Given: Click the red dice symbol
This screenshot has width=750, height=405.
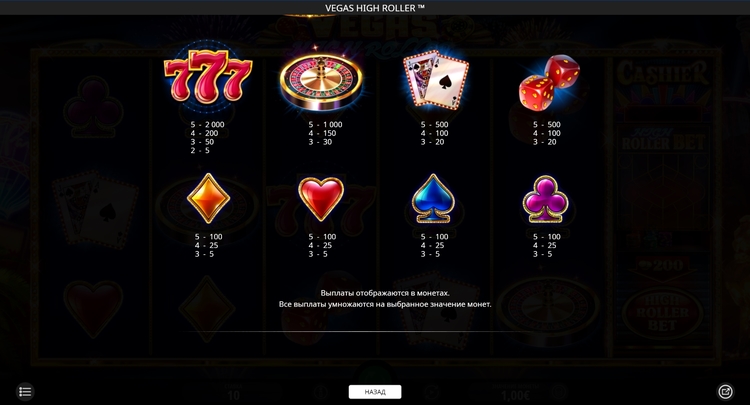Looking at the screenshot, I should pos(549,81).
